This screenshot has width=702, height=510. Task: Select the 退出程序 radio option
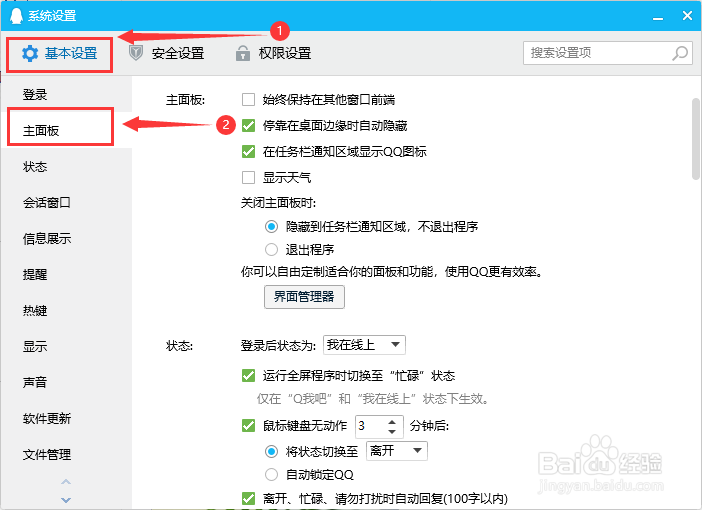(x=271, y=249)
